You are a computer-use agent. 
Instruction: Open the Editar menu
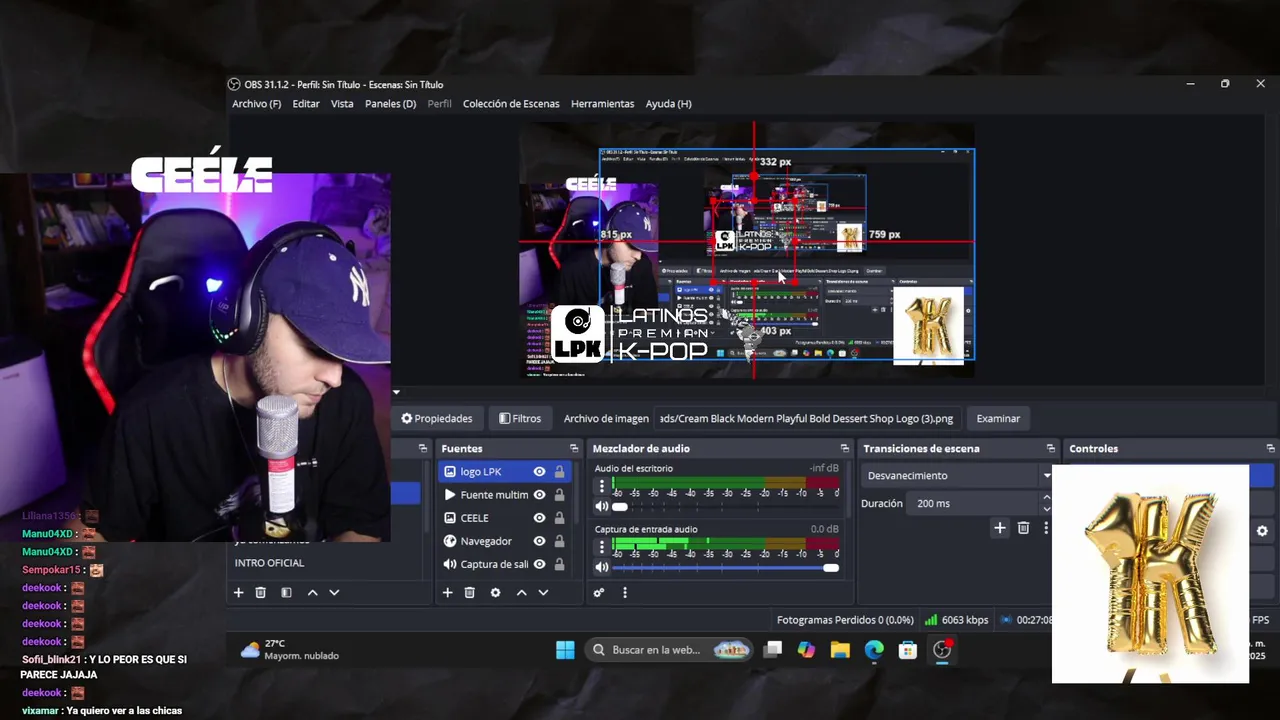pyautogui.click(x=306, y=104)
